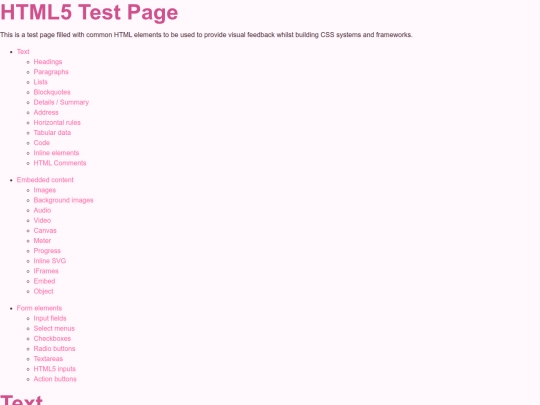540x405 pixels.
Task: Open the Textareas link
Action: click(x=48, y=359)
